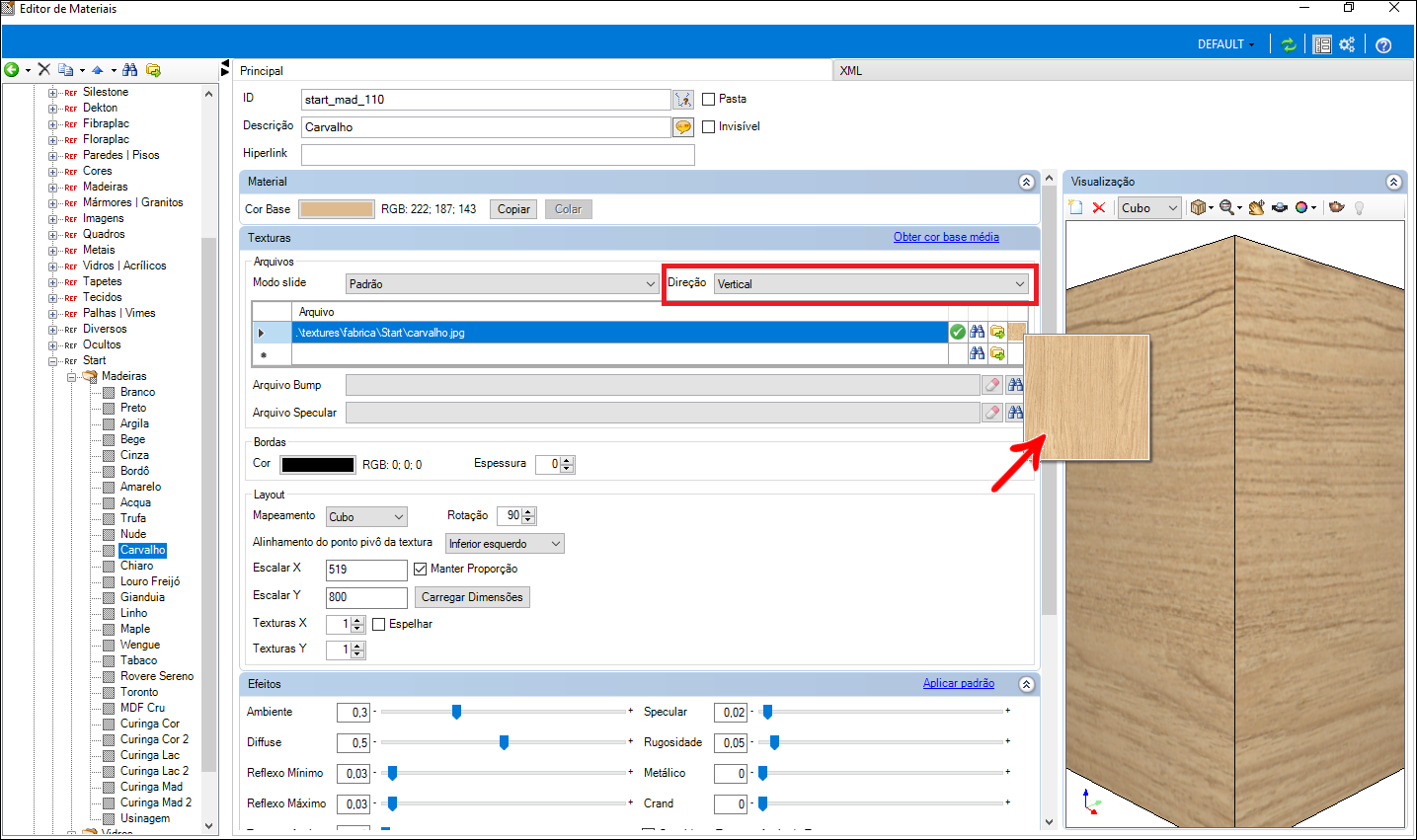The height and width of the screenshot is (840, 1417).
Task: Click the Diffuse slider handle
Action: [x=504, y=742]
